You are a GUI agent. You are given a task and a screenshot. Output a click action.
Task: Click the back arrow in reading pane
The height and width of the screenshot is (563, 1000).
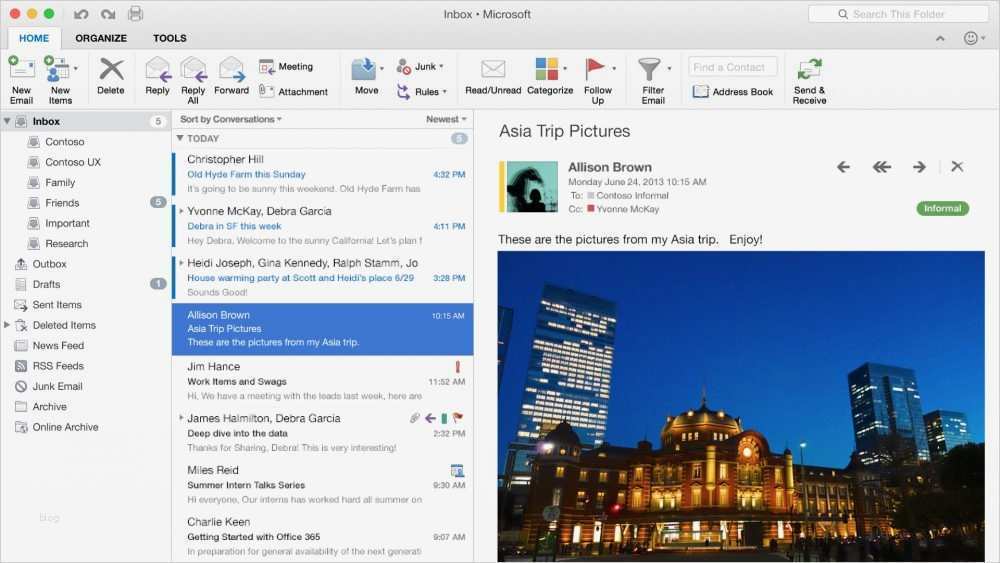point(843,167)
